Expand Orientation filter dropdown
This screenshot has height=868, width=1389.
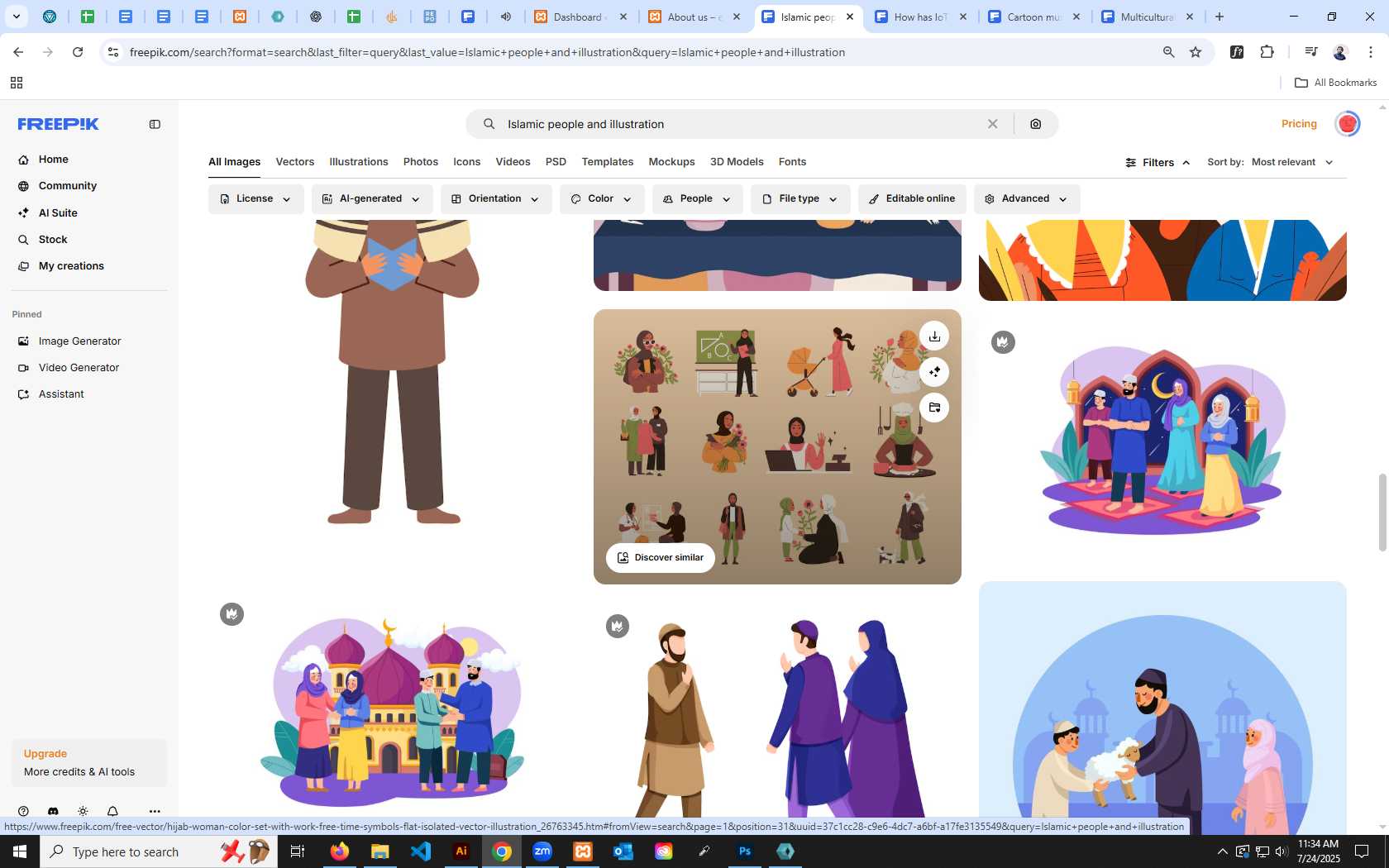click(x=495, y=199)
